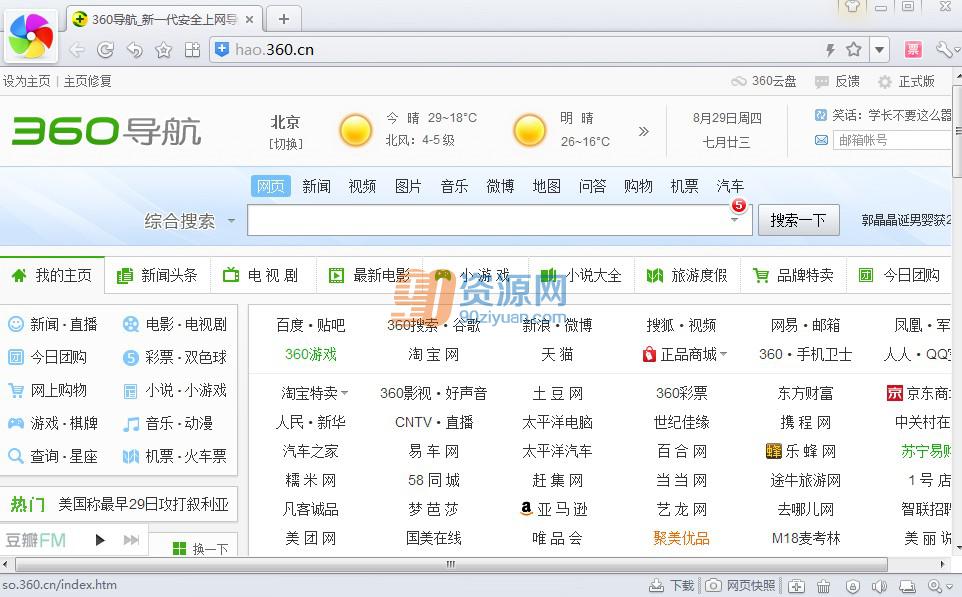Expand search suggestions arrow in search box
Viewport: 962px width, 597px height.
734,220
